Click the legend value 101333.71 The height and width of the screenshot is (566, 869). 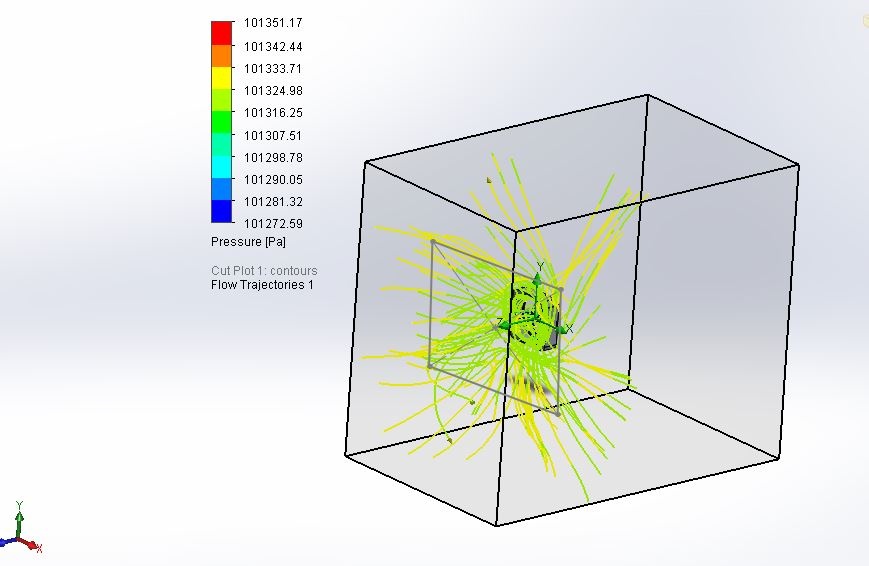(x=273, y=69)
